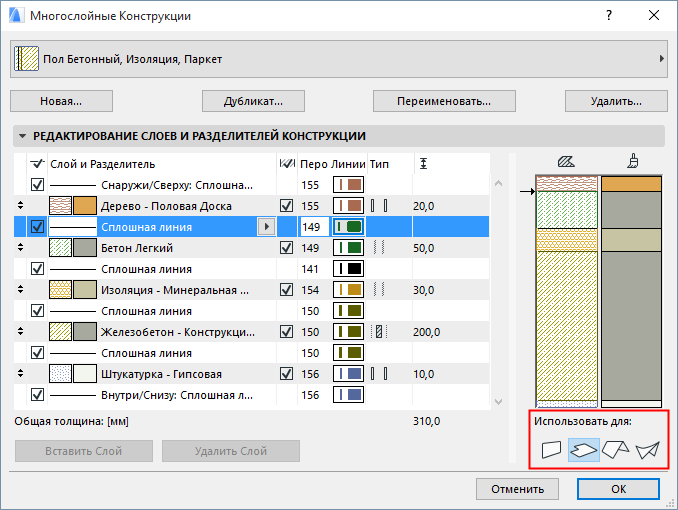Toggle end-line checkbox for Штукатурка layer
The width and height of the screenshot is (678, 510).
[x=287, y=374]
